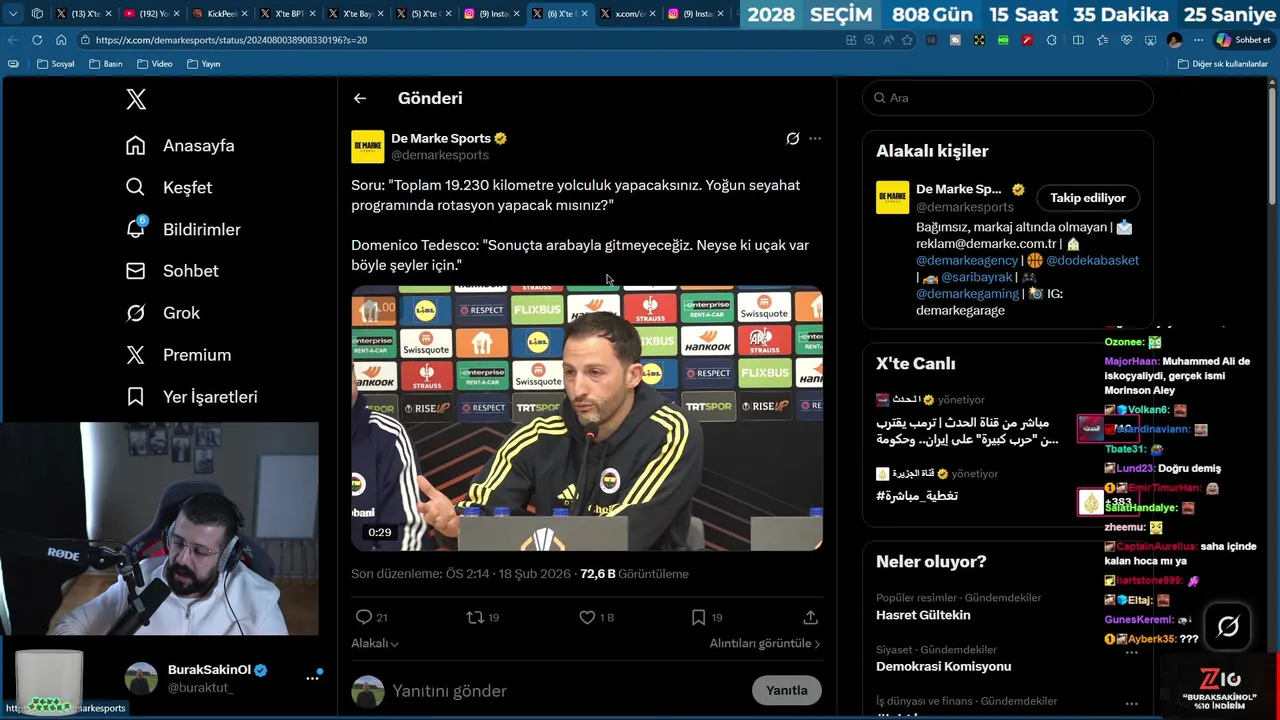Open the Basın bookmarks folder
1280x720 pixels.
pyautogui.click(x=105, y=64)
